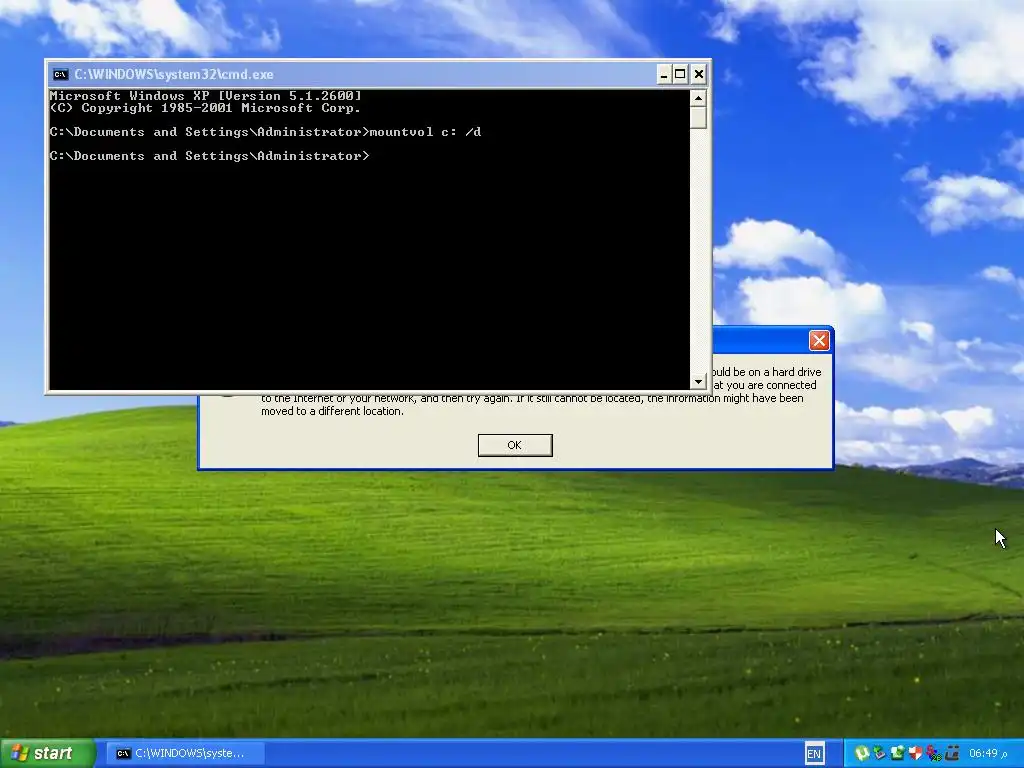Click the EN language indicator
Image resolution: width=1024 pixels, height=768 pixels.
pyautogui.click(x=814, y=754)
